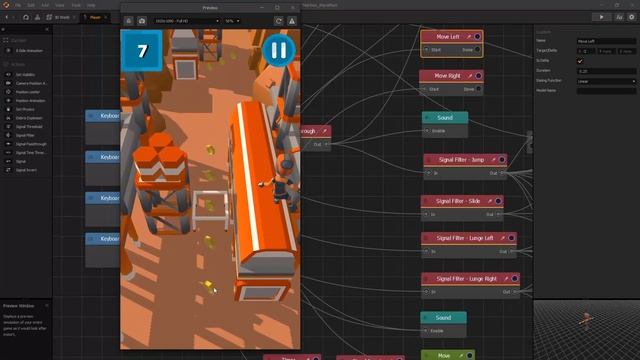Open the File menu
Viewport: 640px width, 360px height.
click(18, 5)
